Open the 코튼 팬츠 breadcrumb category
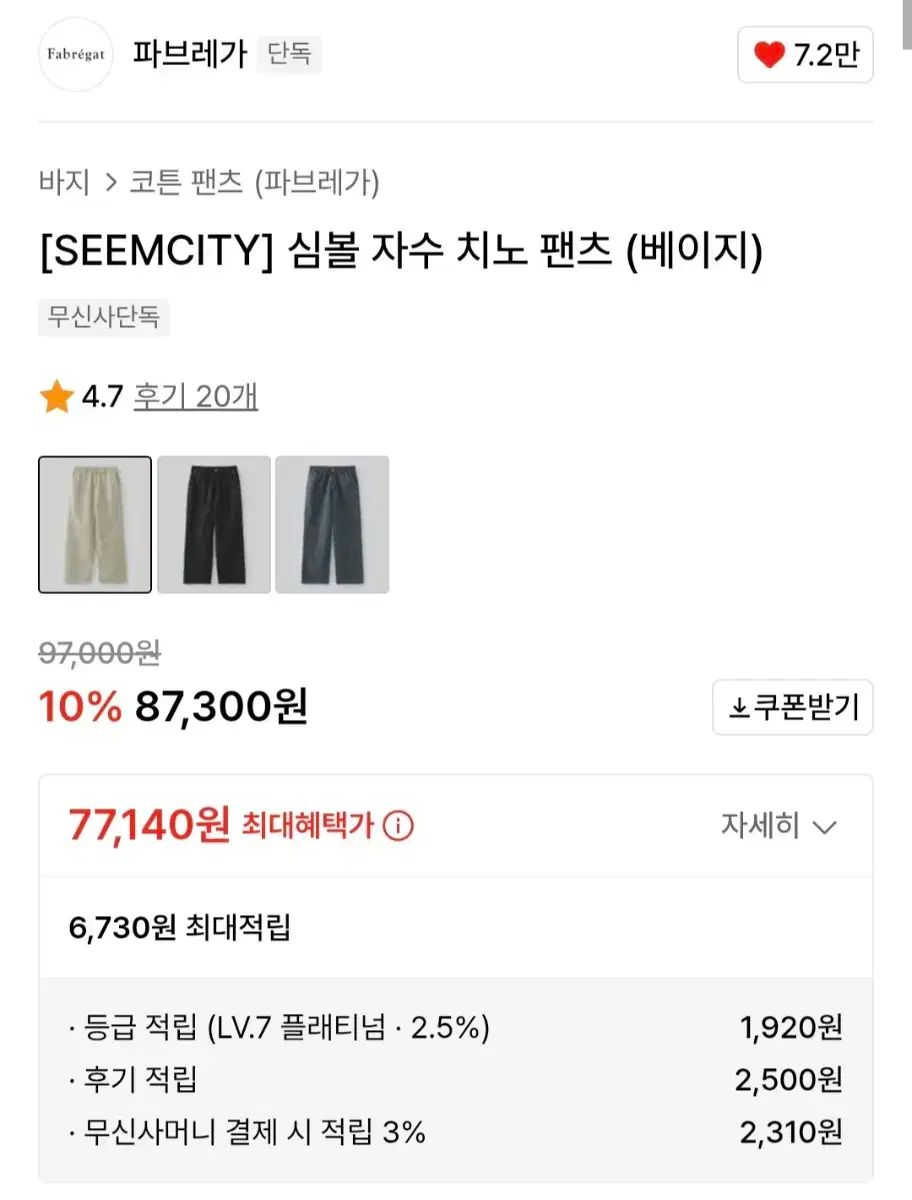This screenshot has height=1200, width=912. pos(186,182)
